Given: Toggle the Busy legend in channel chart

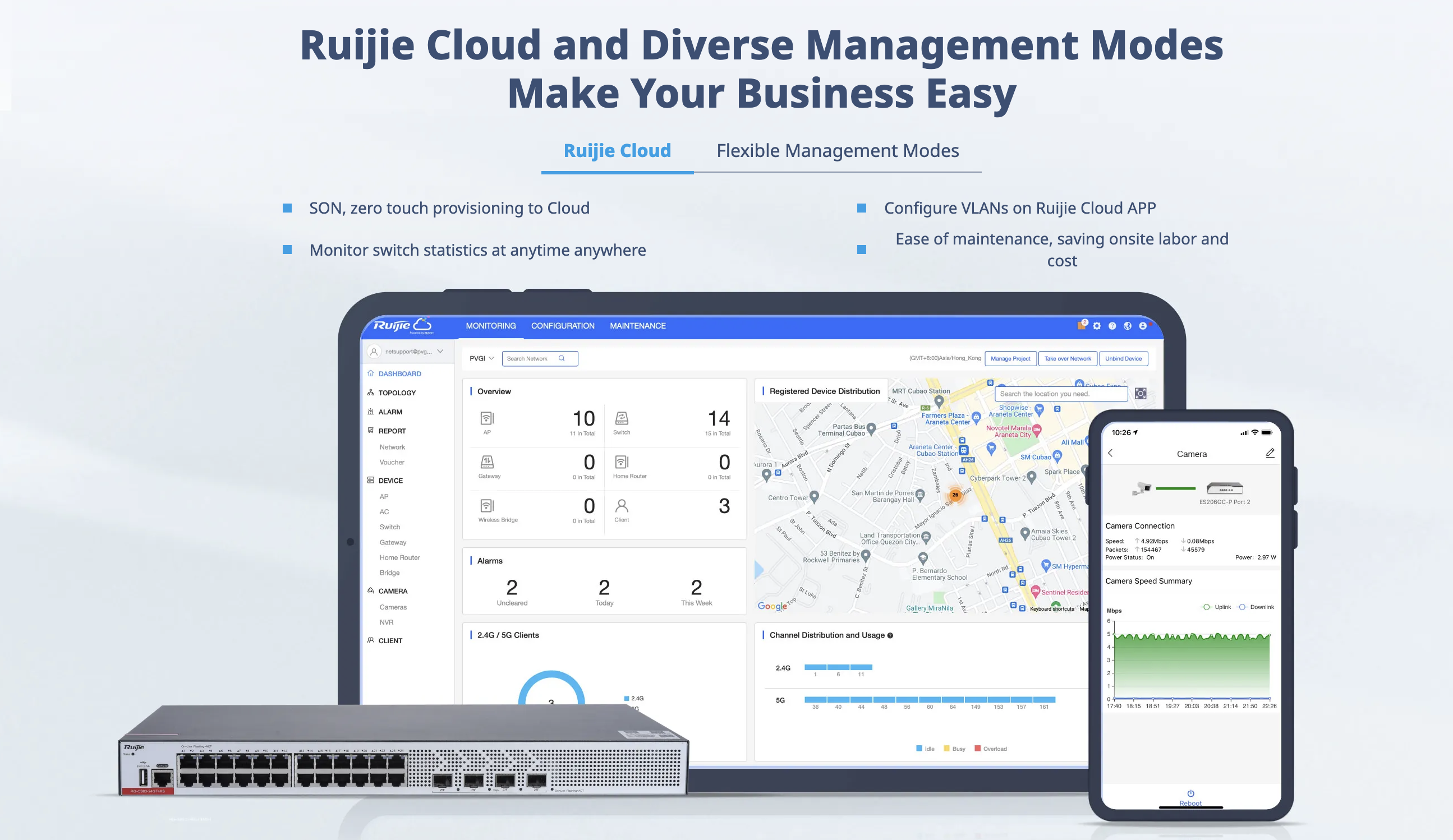Looking at the screenshot, I should tap(954, 749).
